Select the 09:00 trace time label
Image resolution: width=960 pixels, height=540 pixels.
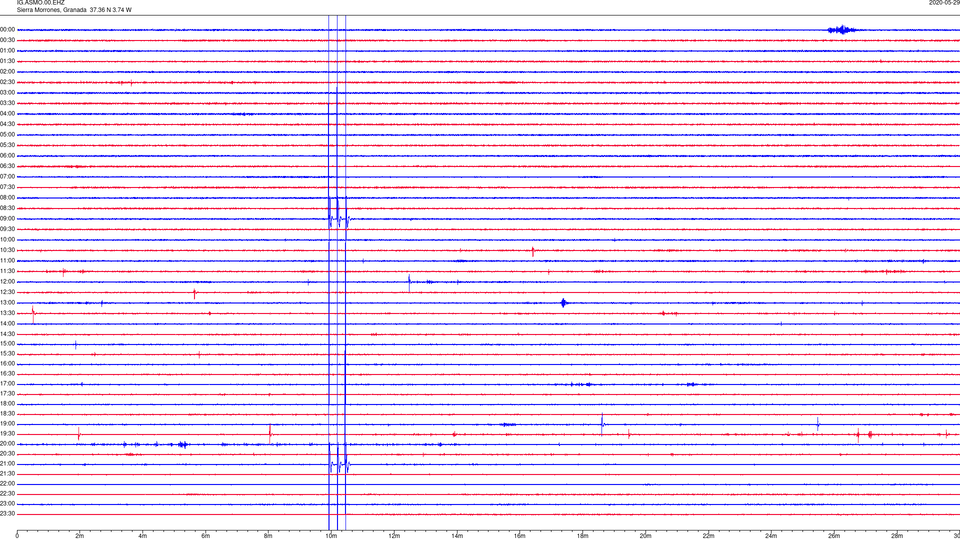click(x=8, y=219)
